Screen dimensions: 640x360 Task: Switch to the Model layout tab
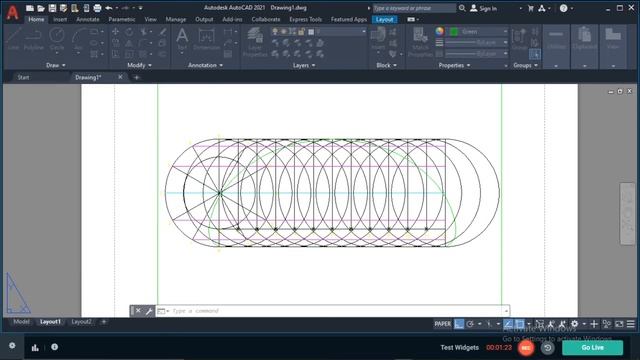(21, 322)
